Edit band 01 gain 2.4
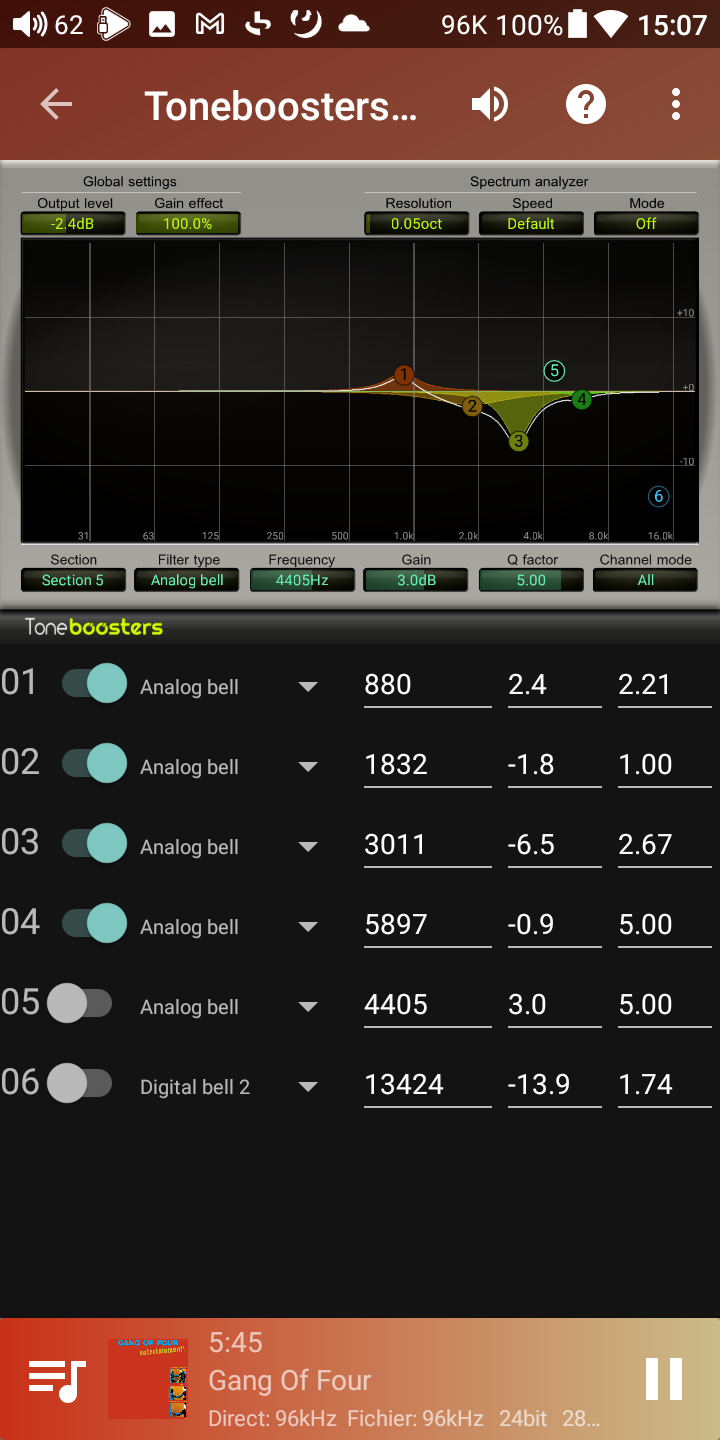 [x=554, y=685]
